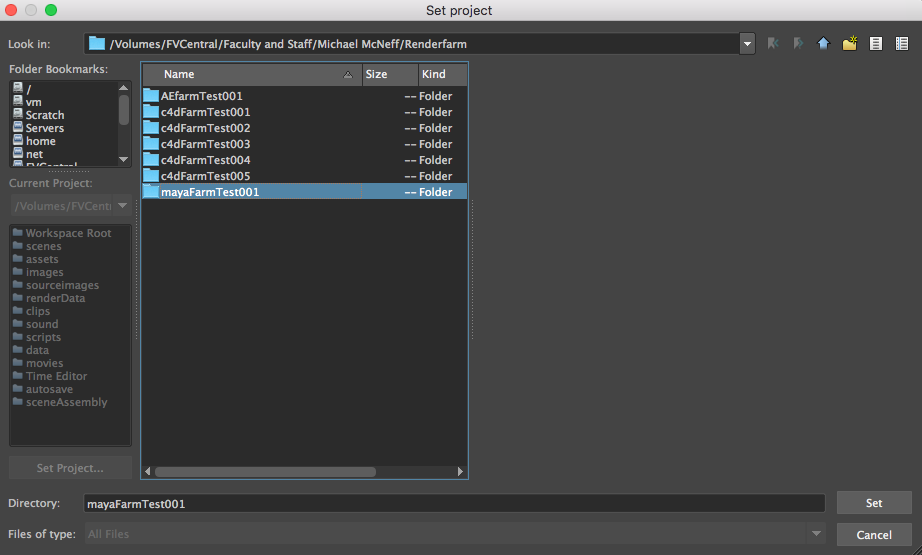The width and height of the screenshot is (922, 555).
Task: Click the movies workspace folder
Action: 38,363
